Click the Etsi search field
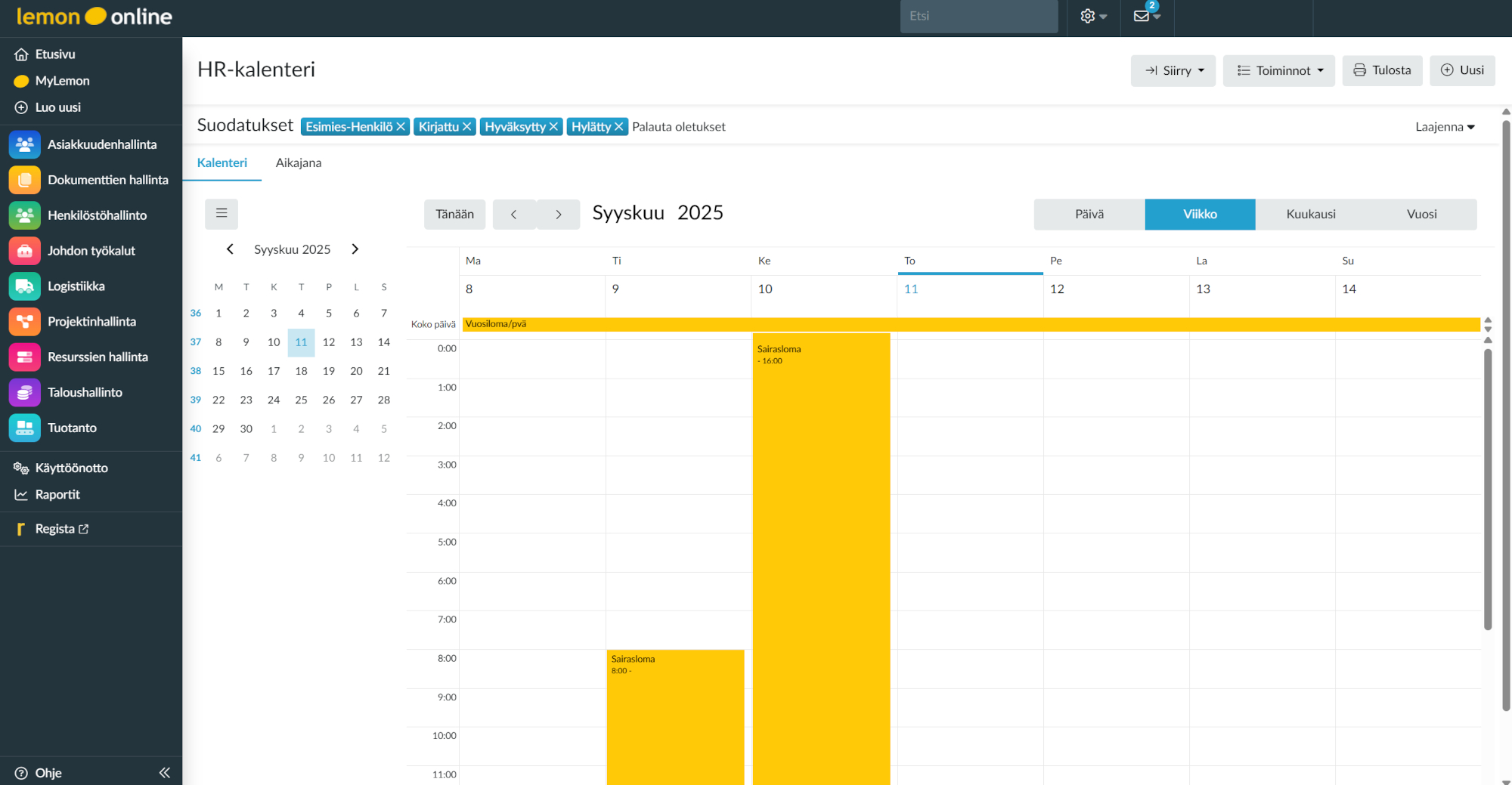Image resolution: width=1512 pixels, height=785 pixels. [978, 16]
